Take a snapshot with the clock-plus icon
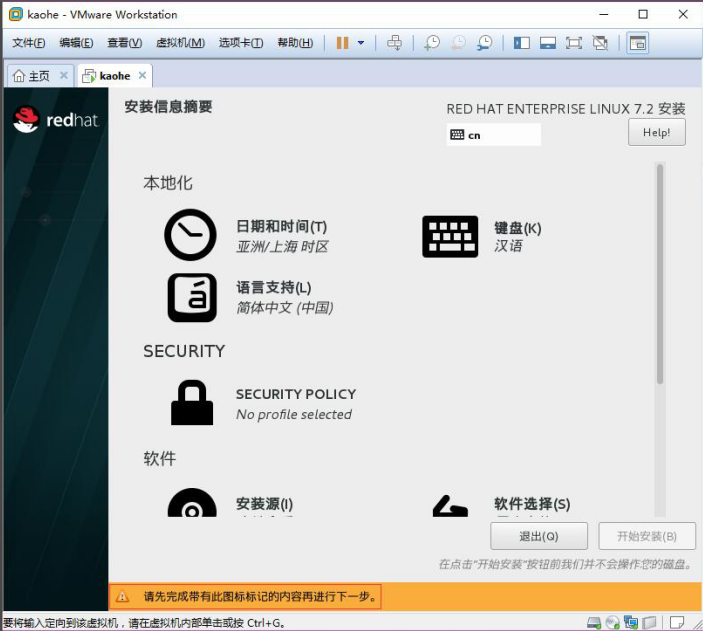 pyautogui.click(x=432, y=43)
